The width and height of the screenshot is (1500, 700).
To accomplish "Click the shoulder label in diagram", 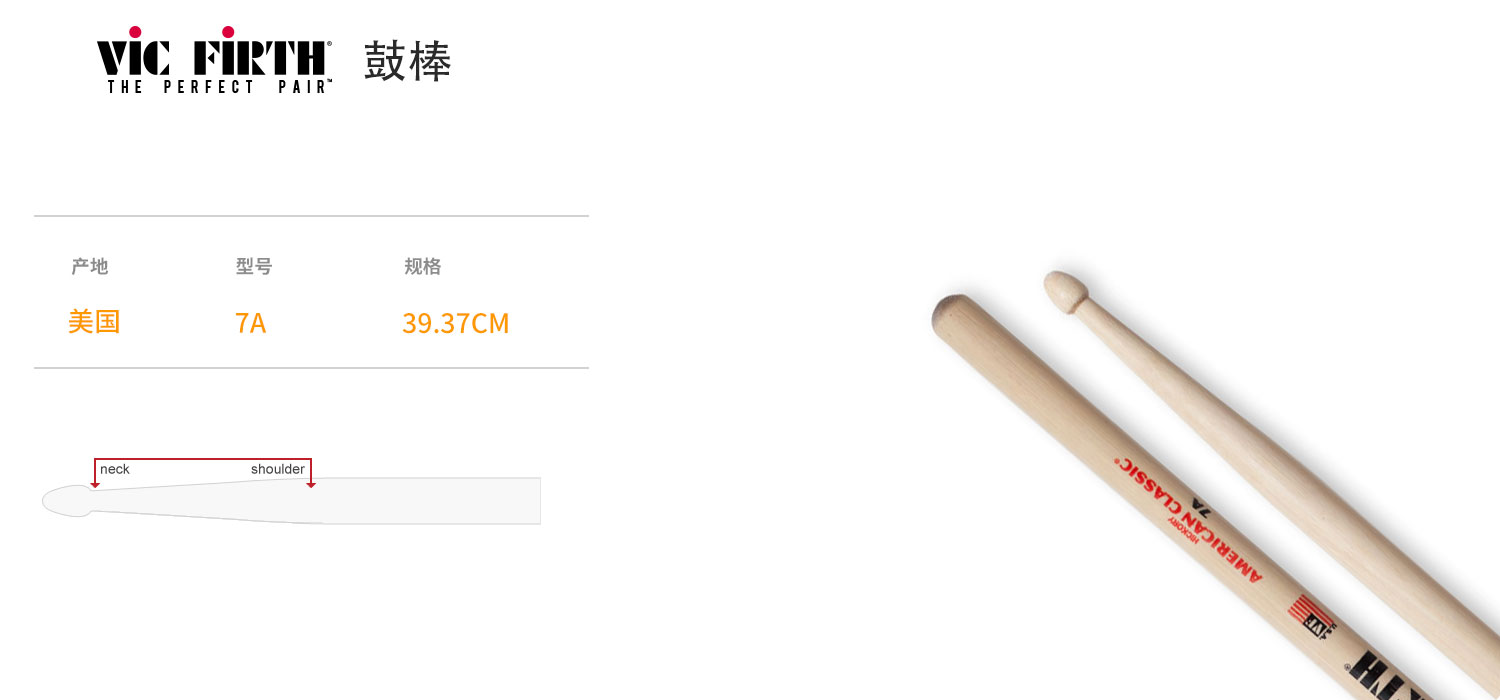I will 278,469.
